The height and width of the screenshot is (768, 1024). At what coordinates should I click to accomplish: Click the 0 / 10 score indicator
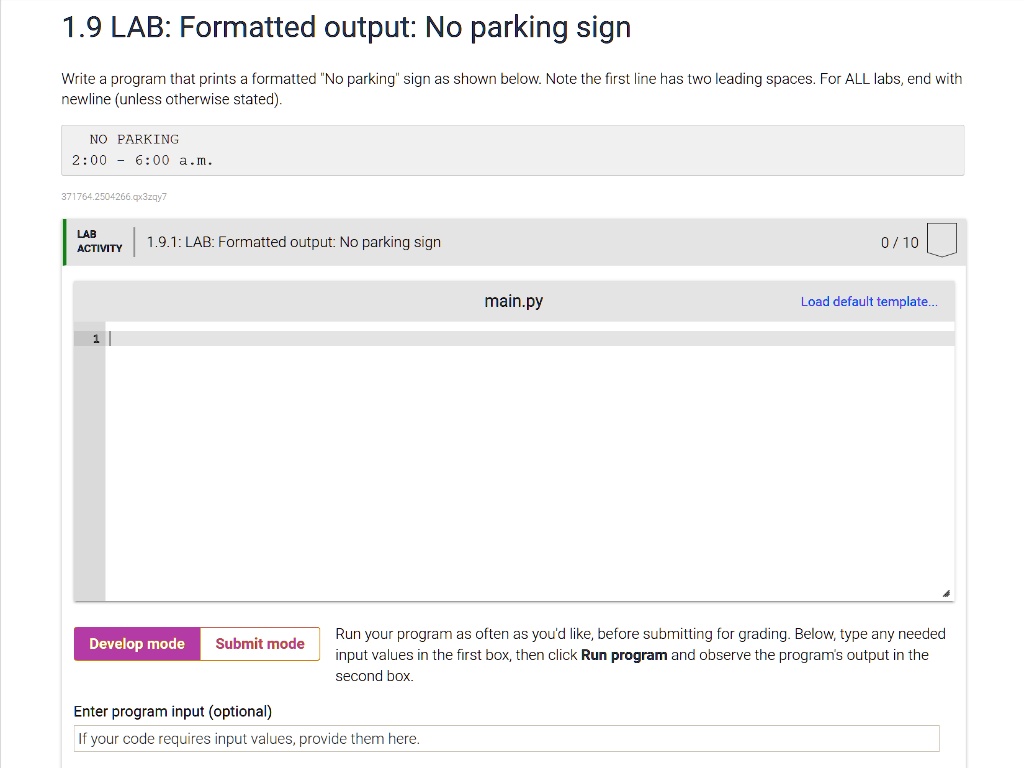point(899,242)
